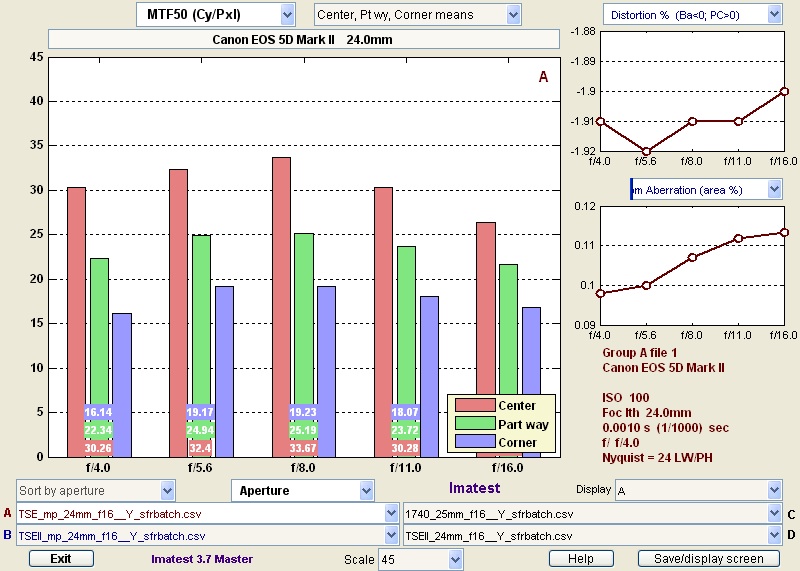Expand the Sort by aperture dropdown
Viewport: 800px width, 571px height.
click(96, 491)
